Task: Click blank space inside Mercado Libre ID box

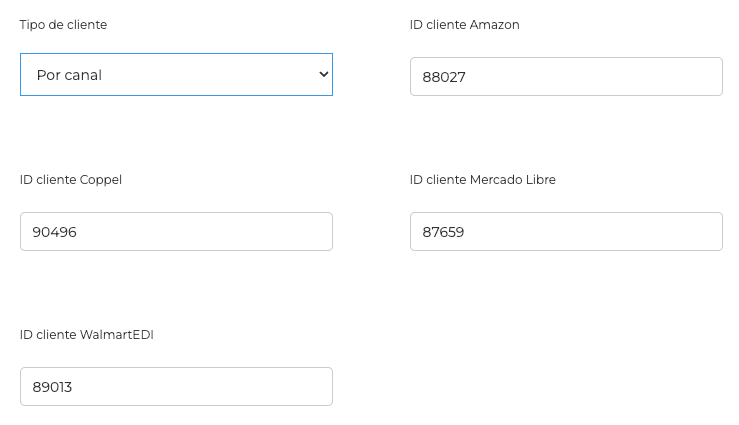Action: tap(593, 231)
